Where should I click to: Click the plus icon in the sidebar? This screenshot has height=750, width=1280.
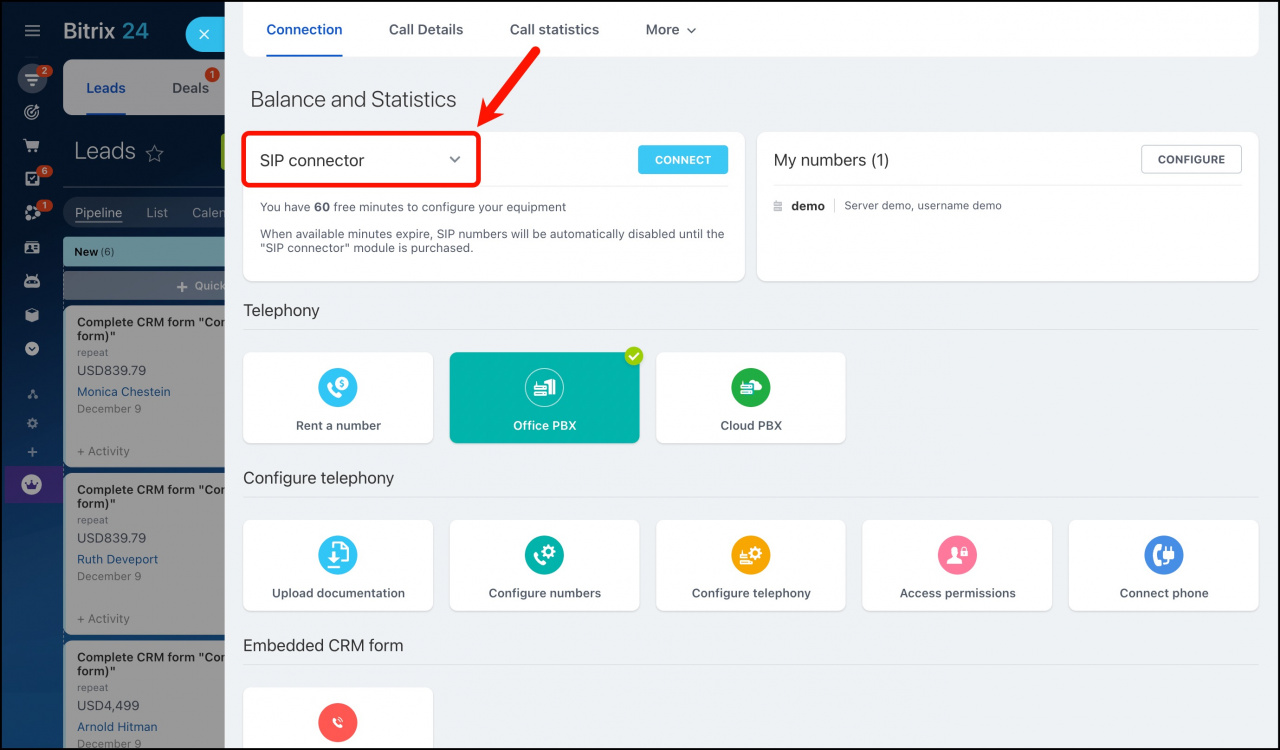point(32,452)
